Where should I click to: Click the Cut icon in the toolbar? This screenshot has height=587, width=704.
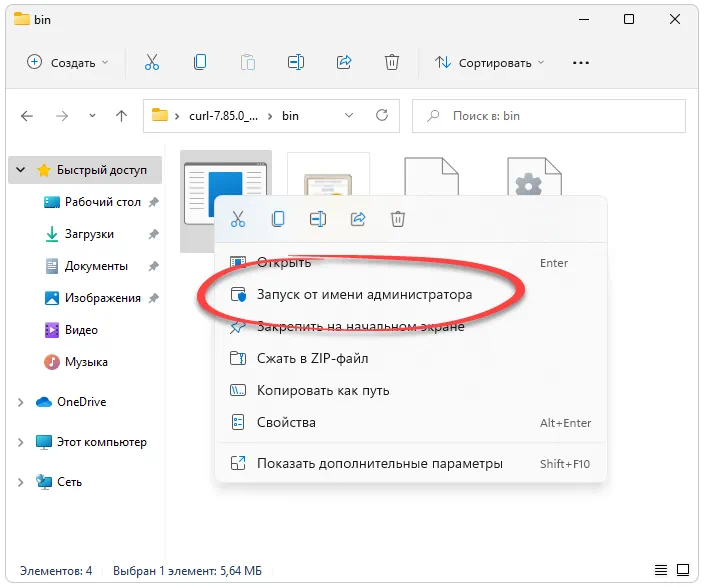pyautogui.click(x=152, y=62)
